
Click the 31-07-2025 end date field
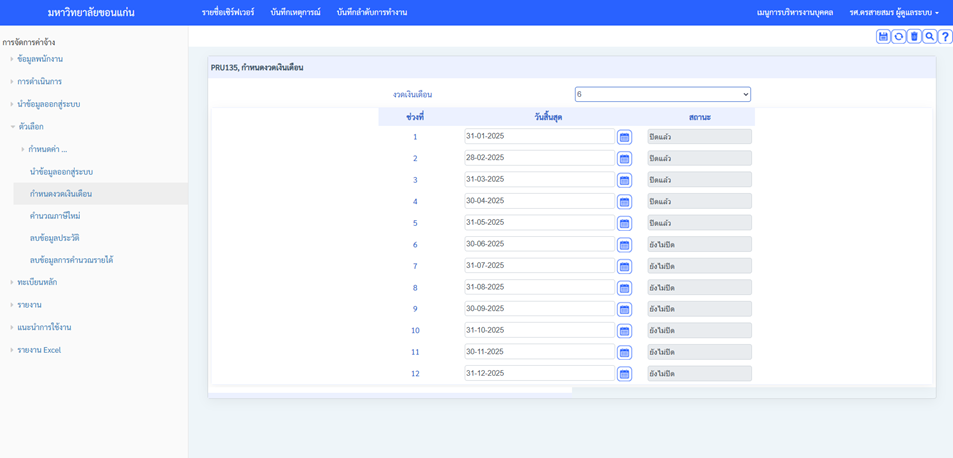pos(539,266)
